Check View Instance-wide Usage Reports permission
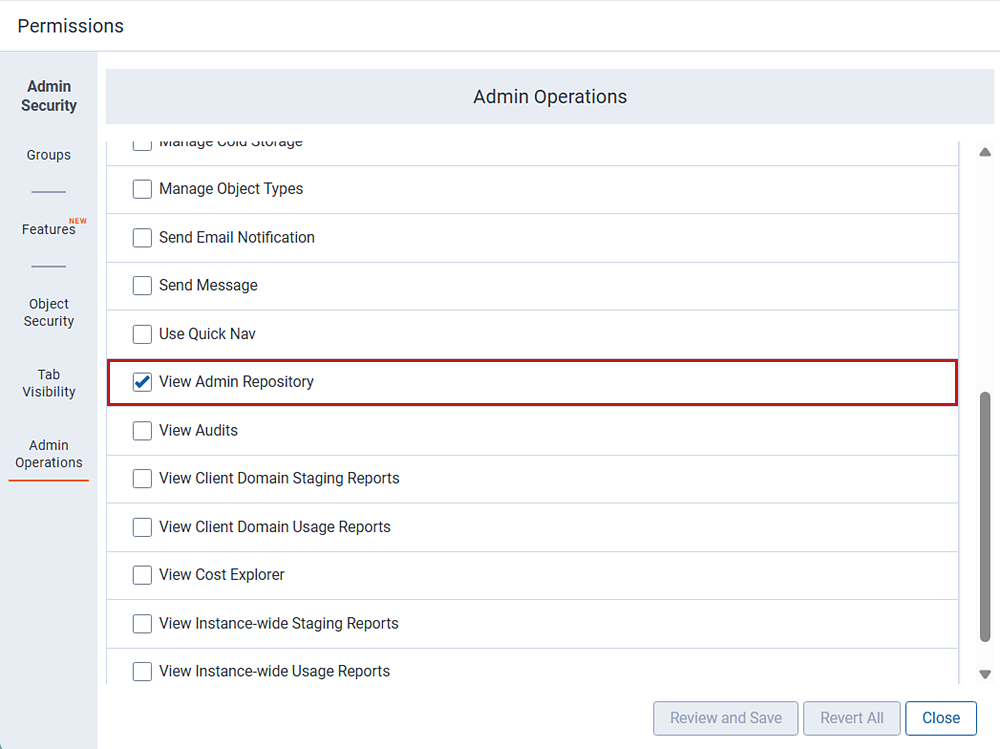This screenshot has height=749, width=1000. (x=142, y=671)
